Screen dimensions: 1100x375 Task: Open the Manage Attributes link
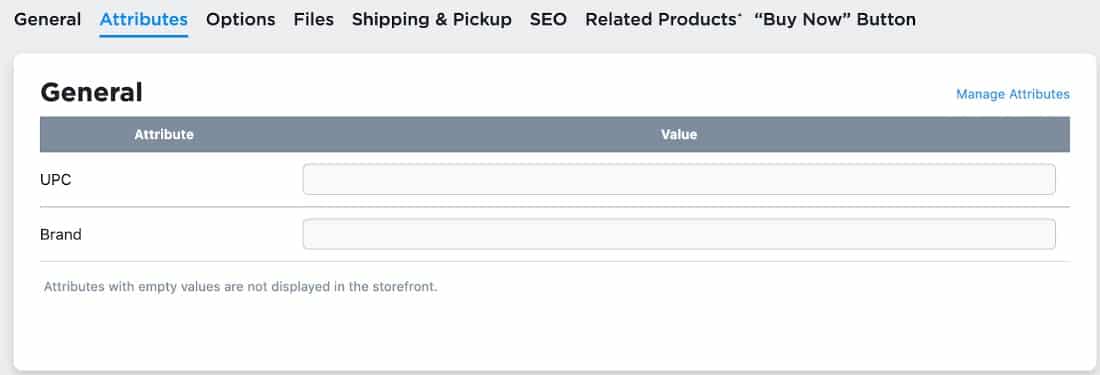(x=1012, y=94)
